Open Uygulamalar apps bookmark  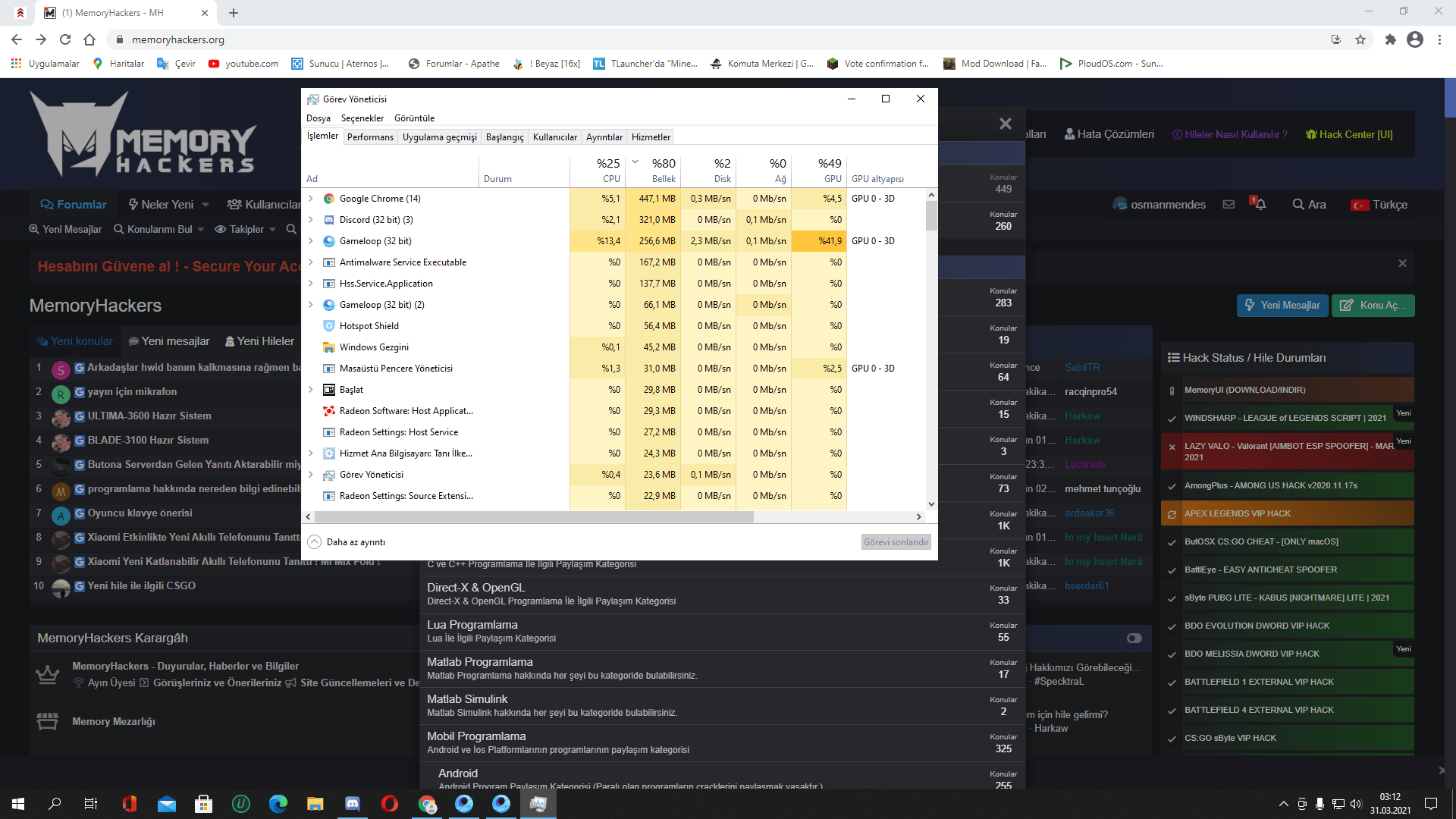pyautogui.click(x=45, y=64)
